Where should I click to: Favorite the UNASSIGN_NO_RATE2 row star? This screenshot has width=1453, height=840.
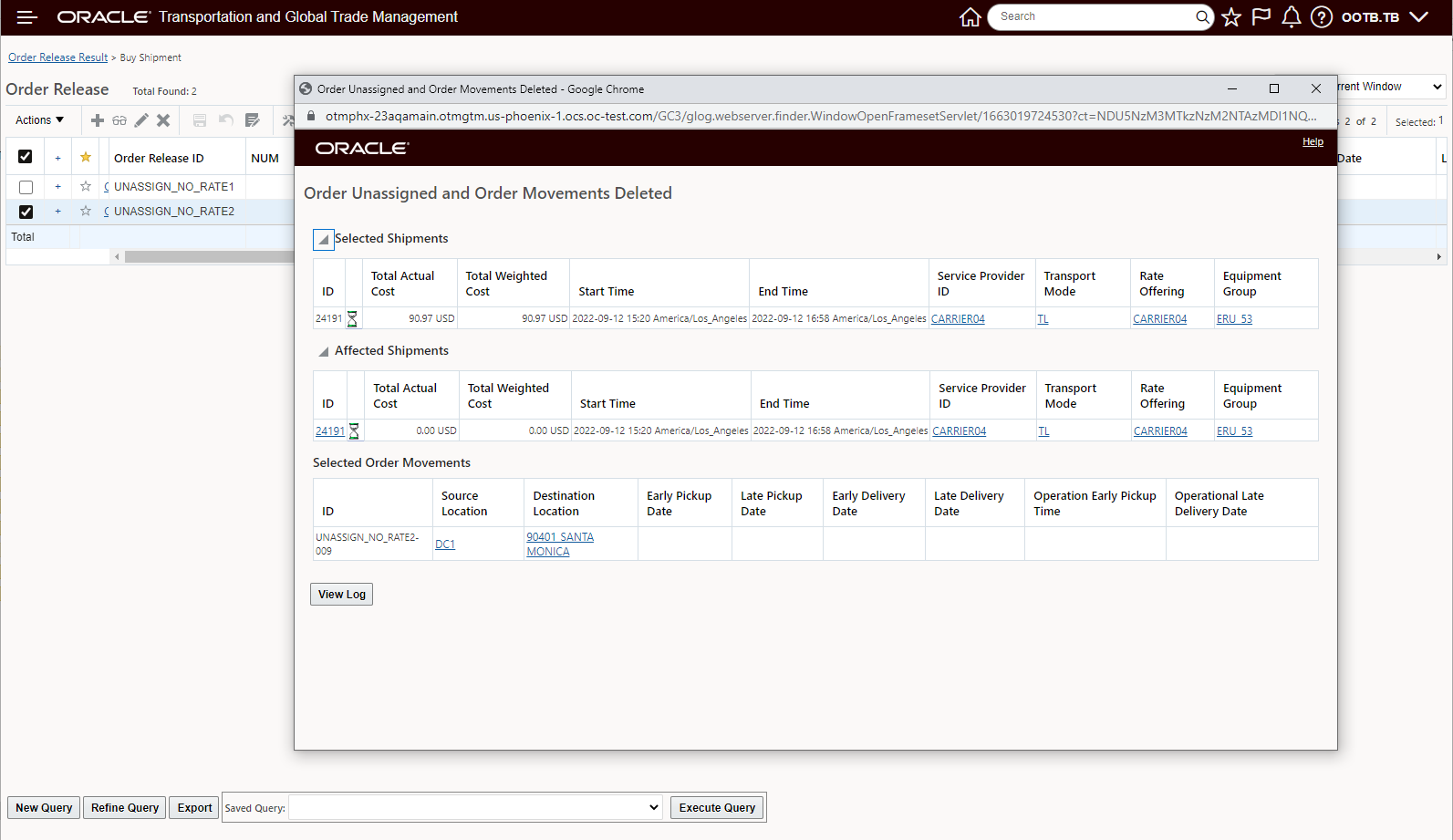(x=86, y=211)
